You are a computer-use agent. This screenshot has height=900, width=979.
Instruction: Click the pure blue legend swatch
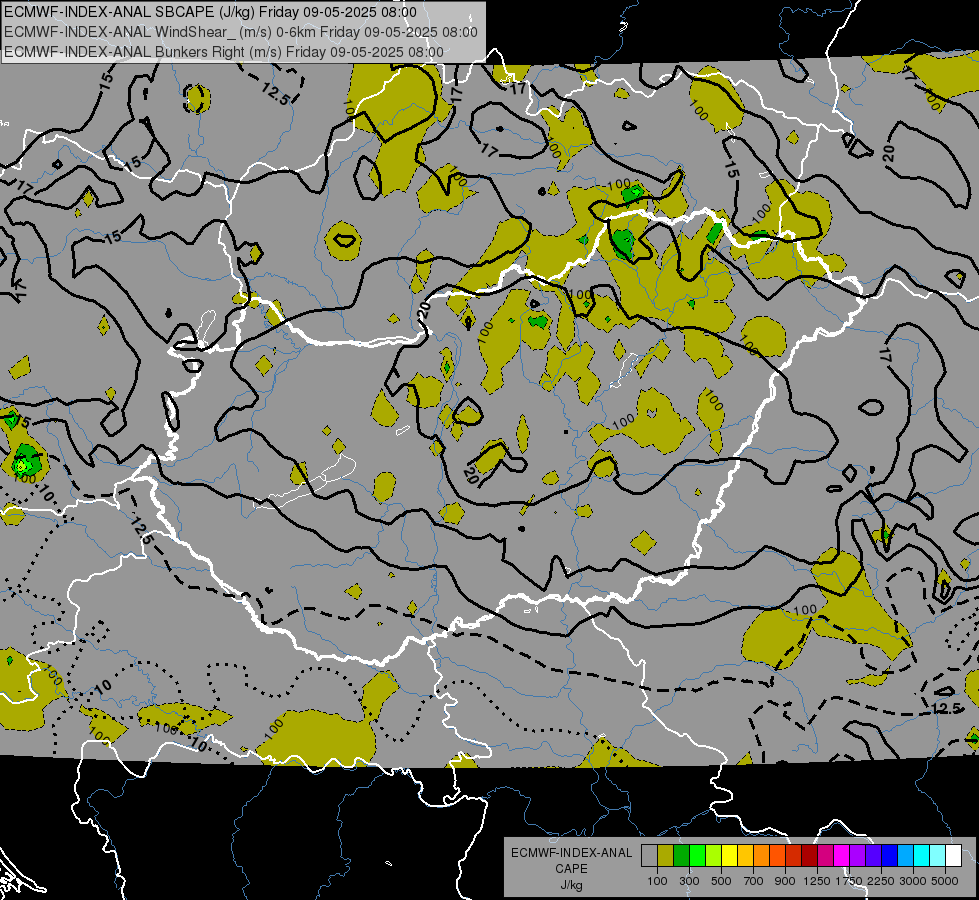coord(889,856)
